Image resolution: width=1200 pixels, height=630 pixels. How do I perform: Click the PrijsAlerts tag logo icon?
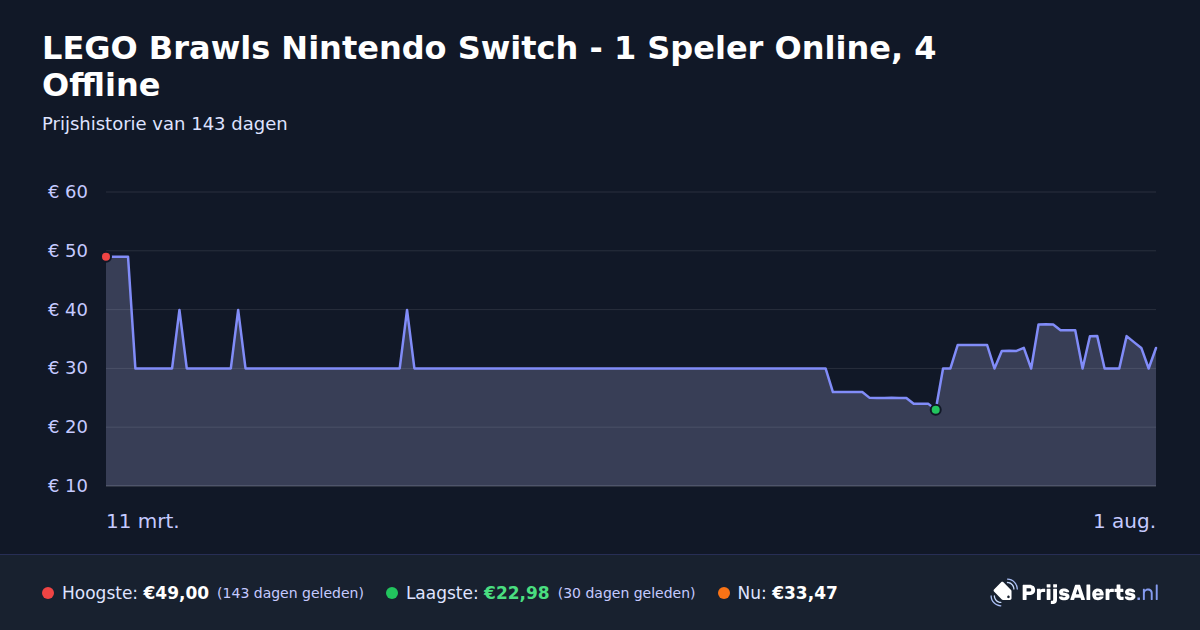1003,593
